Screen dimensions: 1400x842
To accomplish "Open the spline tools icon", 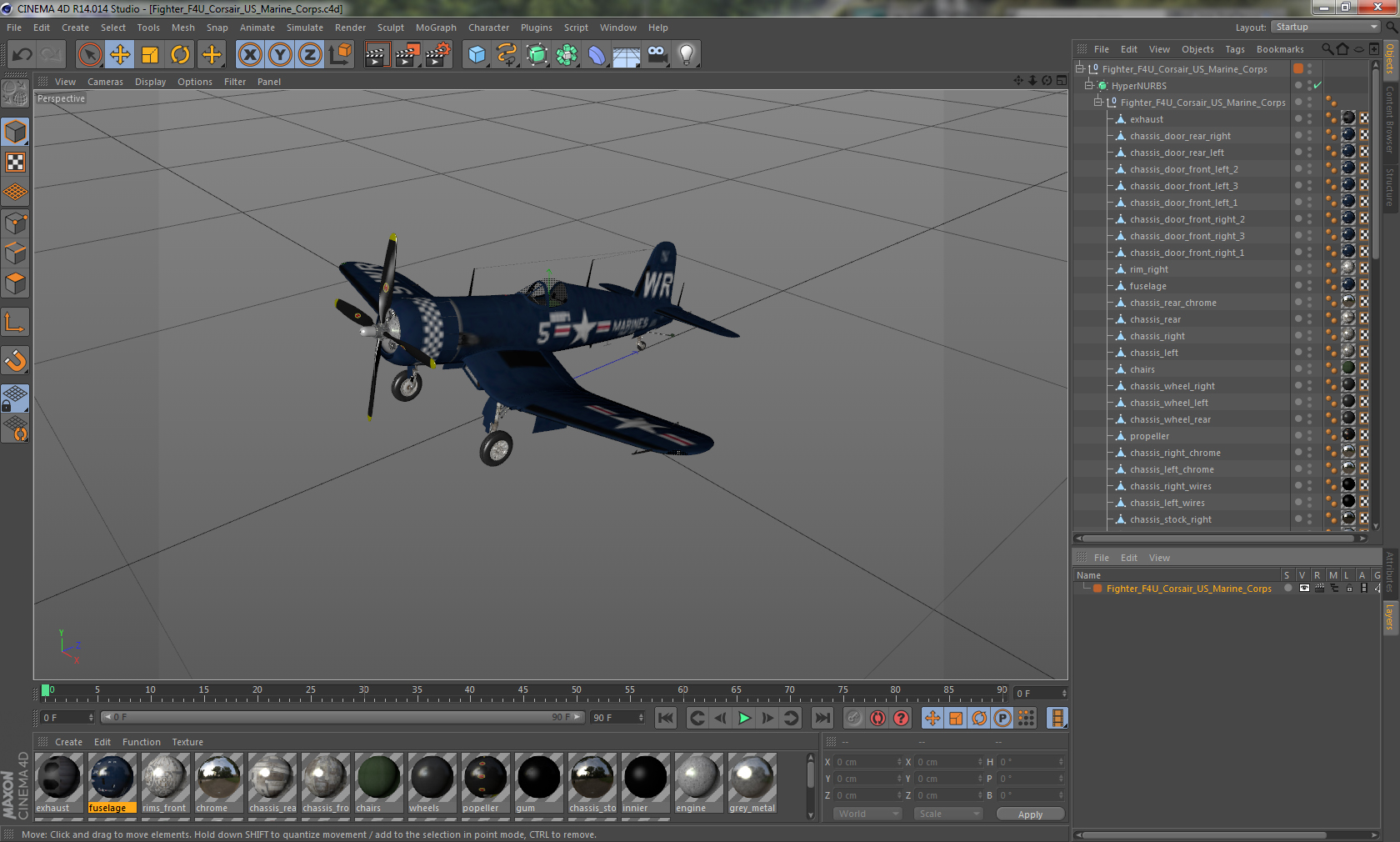I will 507,55.
